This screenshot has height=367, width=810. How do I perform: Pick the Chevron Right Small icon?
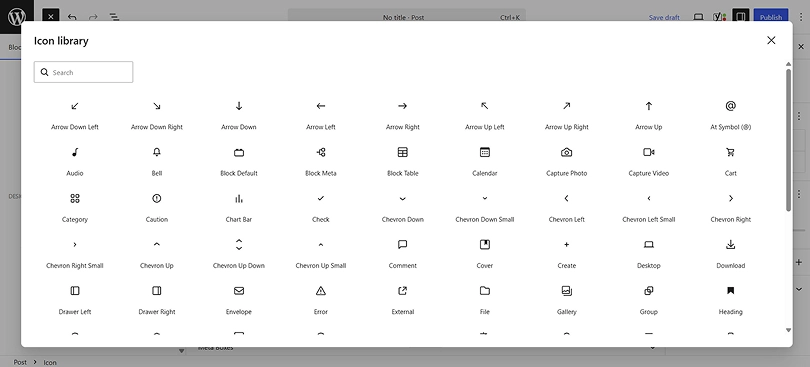pyautogui.click(x=75, y=244)
